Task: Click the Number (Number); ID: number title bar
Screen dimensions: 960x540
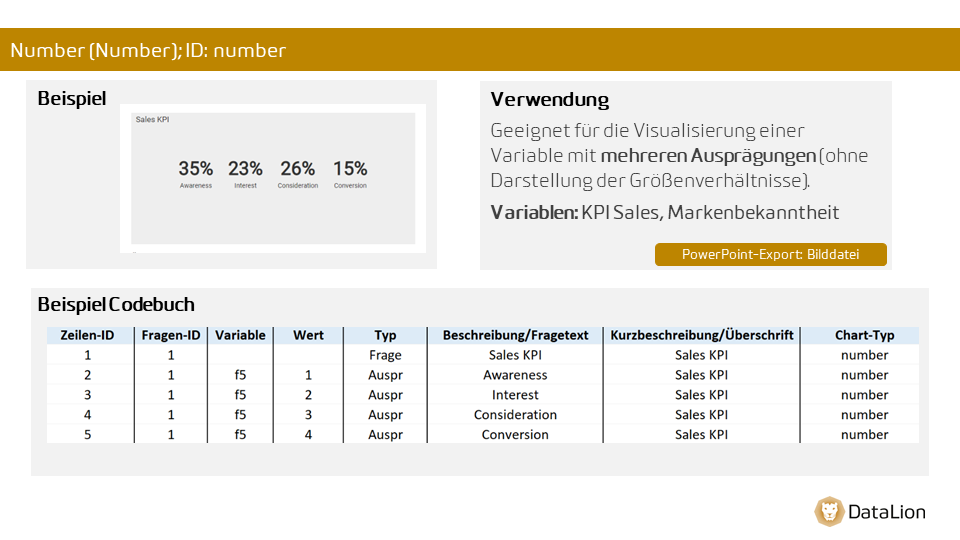Action: [x=480, y=50]
